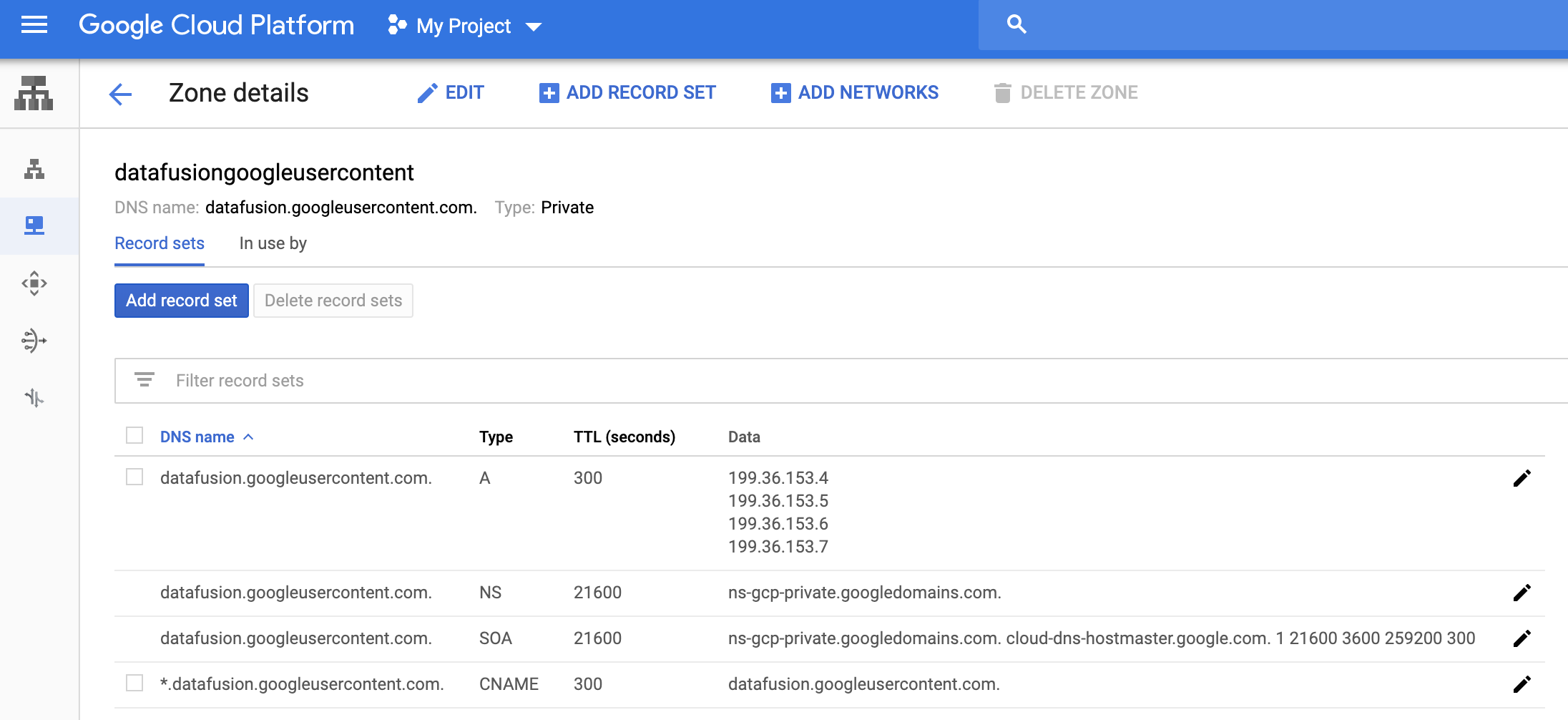Edit the NS record with pencil icon
Screen dimensions: 1568x720
tap(1522, 593)
